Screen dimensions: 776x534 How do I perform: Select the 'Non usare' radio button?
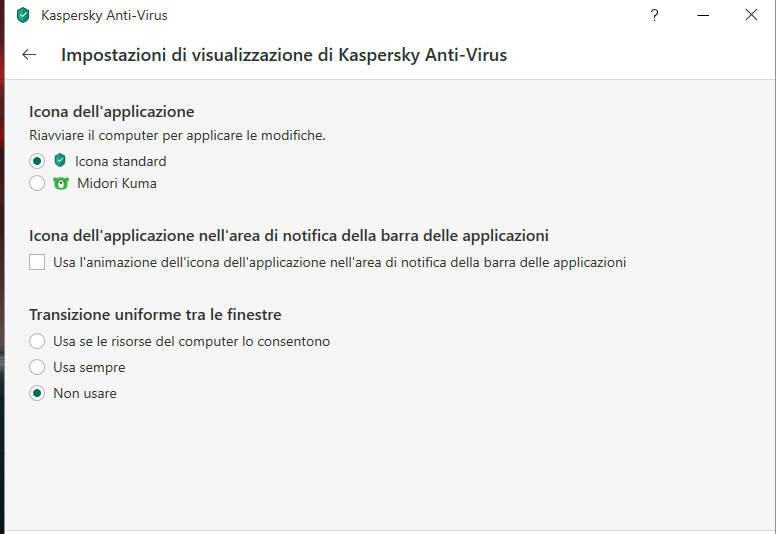click(x=37, y=393)
